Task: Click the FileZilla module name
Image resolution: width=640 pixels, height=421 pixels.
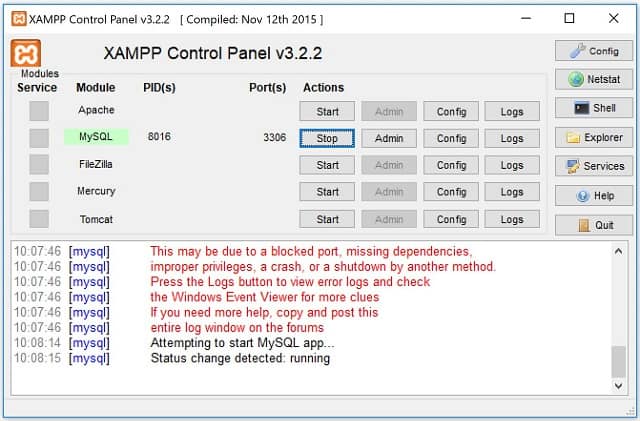Action: tap(96, 164)
